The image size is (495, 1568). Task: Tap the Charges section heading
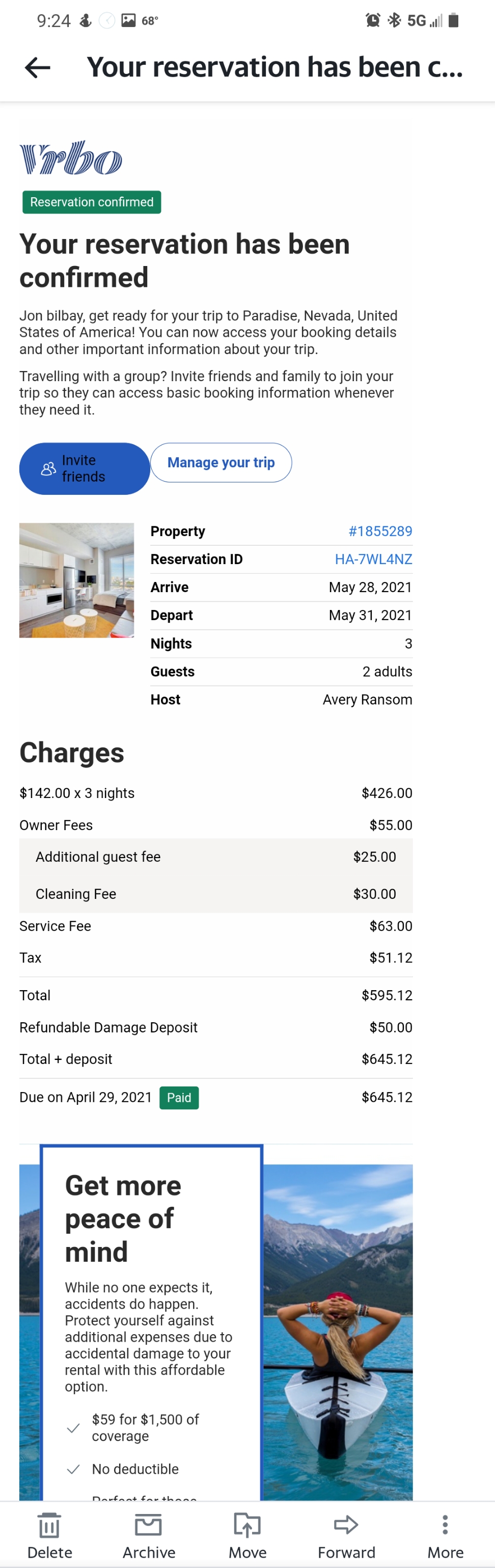tap(72, 753)
